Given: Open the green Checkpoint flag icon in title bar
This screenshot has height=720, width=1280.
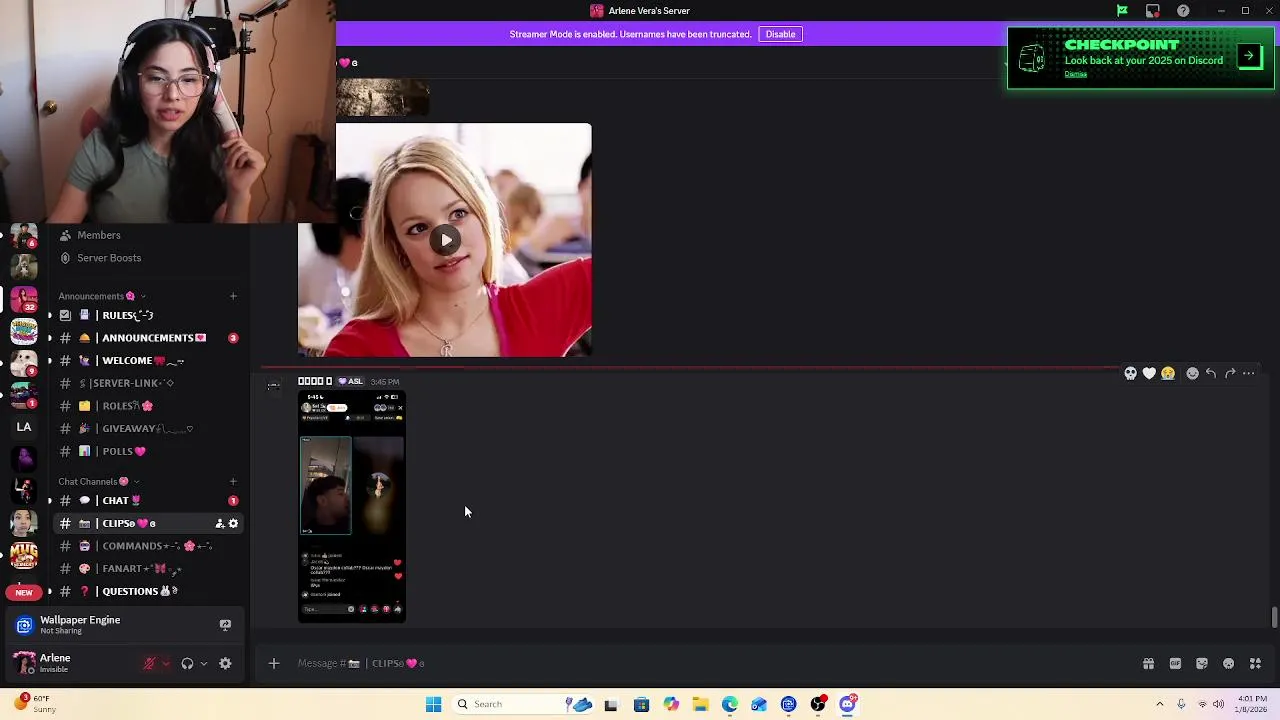Looking at the screenshot, I should coord(1122,11).
